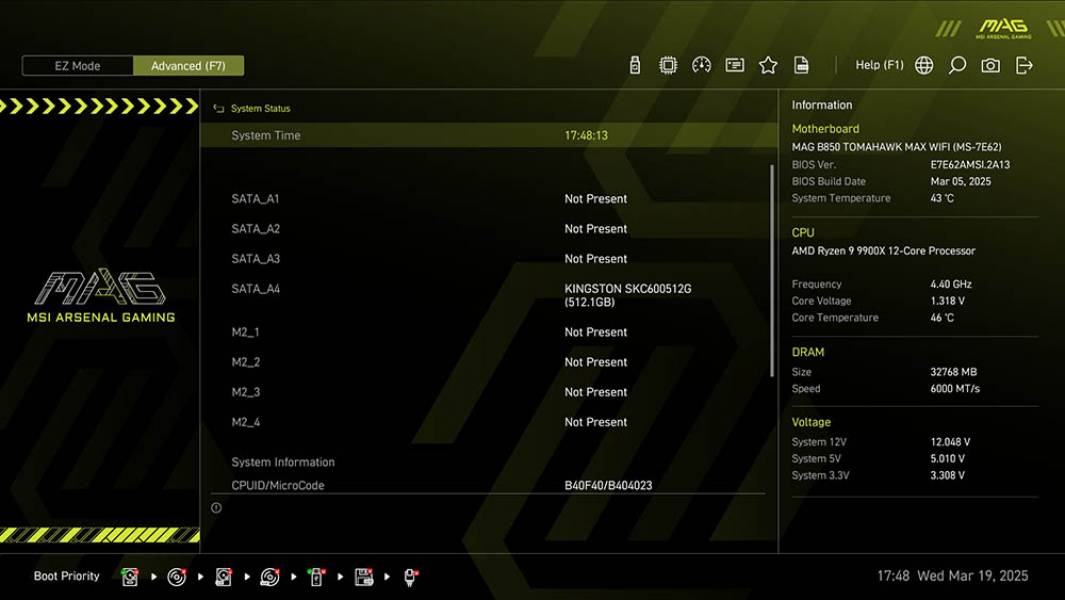Image resolution: width=1065 pixels, height=600 pixels.
Task: Click the DRAM Speed 6000 MT/s value
Action: point(955,389)
